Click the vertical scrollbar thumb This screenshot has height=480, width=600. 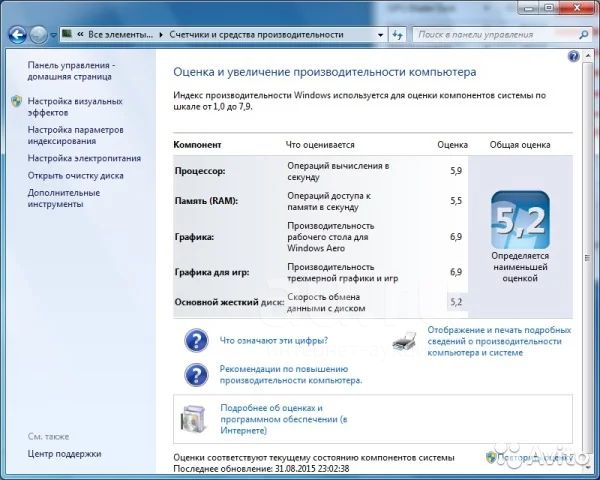(587, 258)
